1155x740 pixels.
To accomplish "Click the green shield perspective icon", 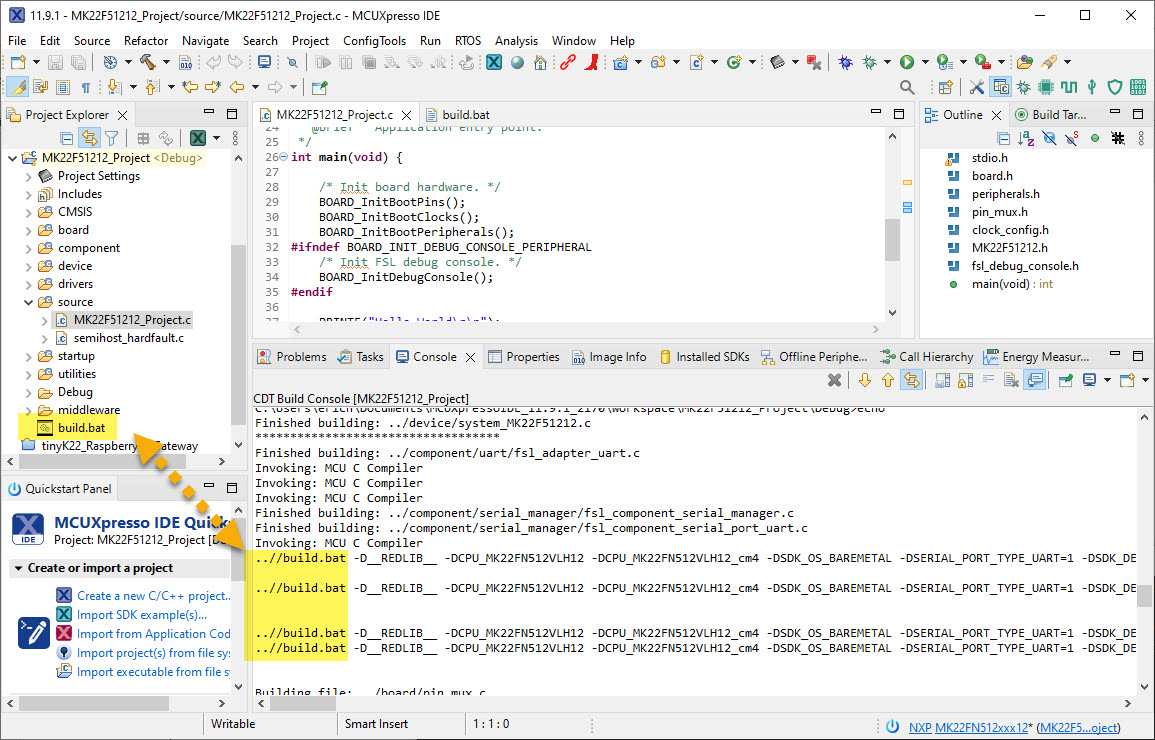I will [1115, 88].
